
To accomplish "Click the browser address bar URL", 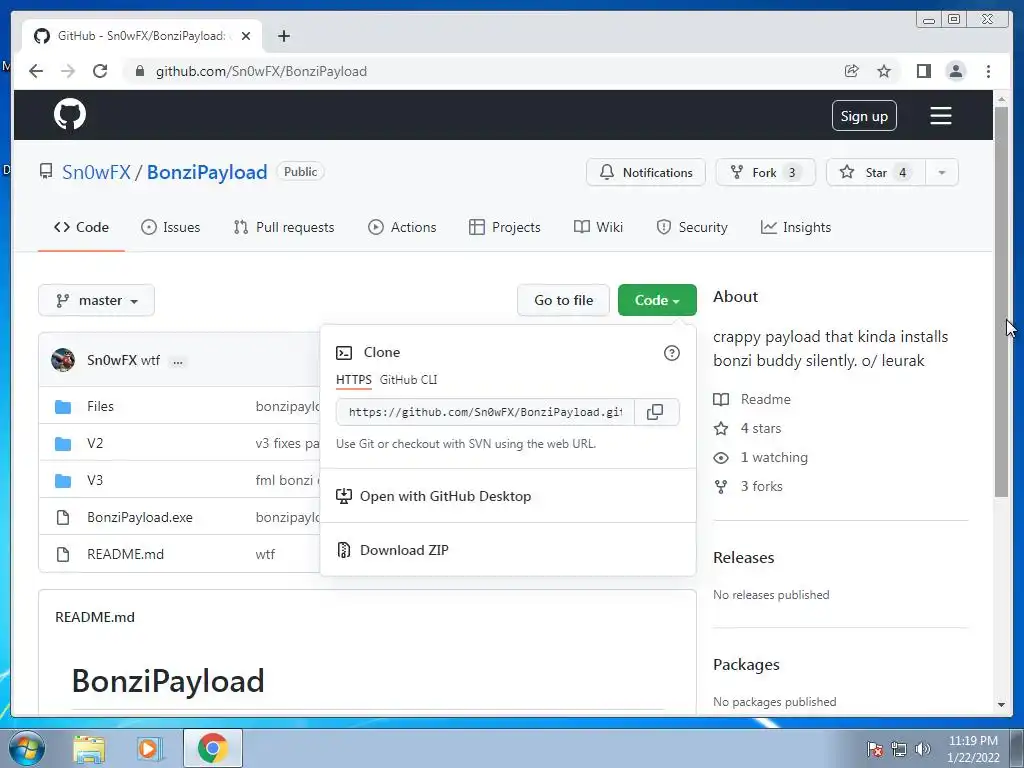I will point(261,71).
